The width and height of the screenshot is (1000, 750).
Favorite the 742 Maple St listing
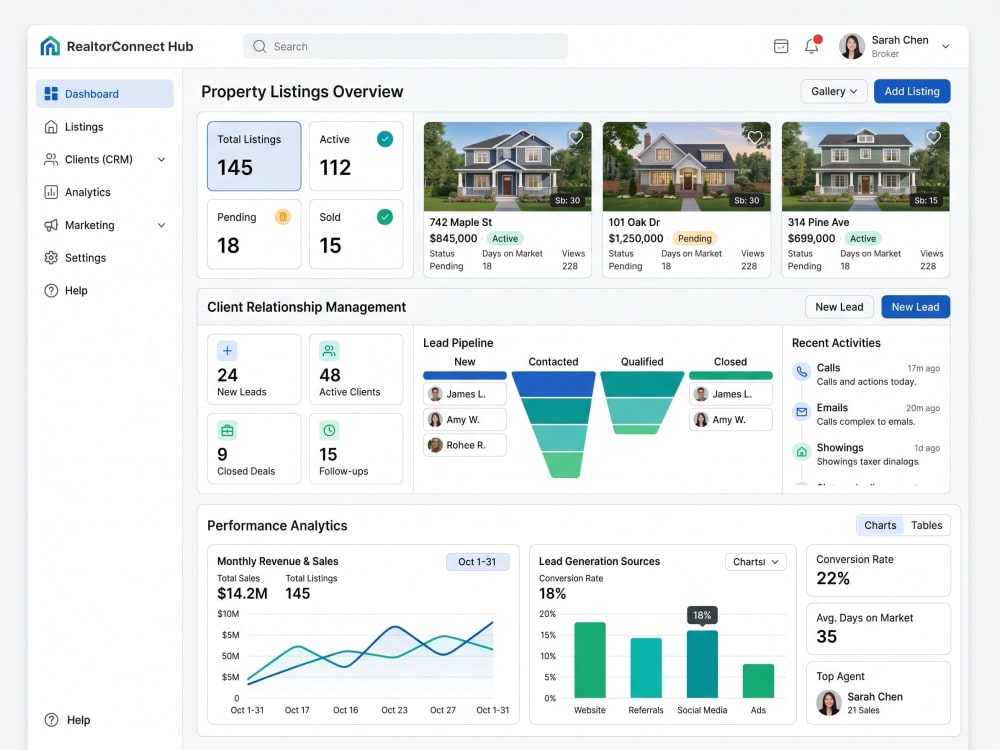coord(575,137)
